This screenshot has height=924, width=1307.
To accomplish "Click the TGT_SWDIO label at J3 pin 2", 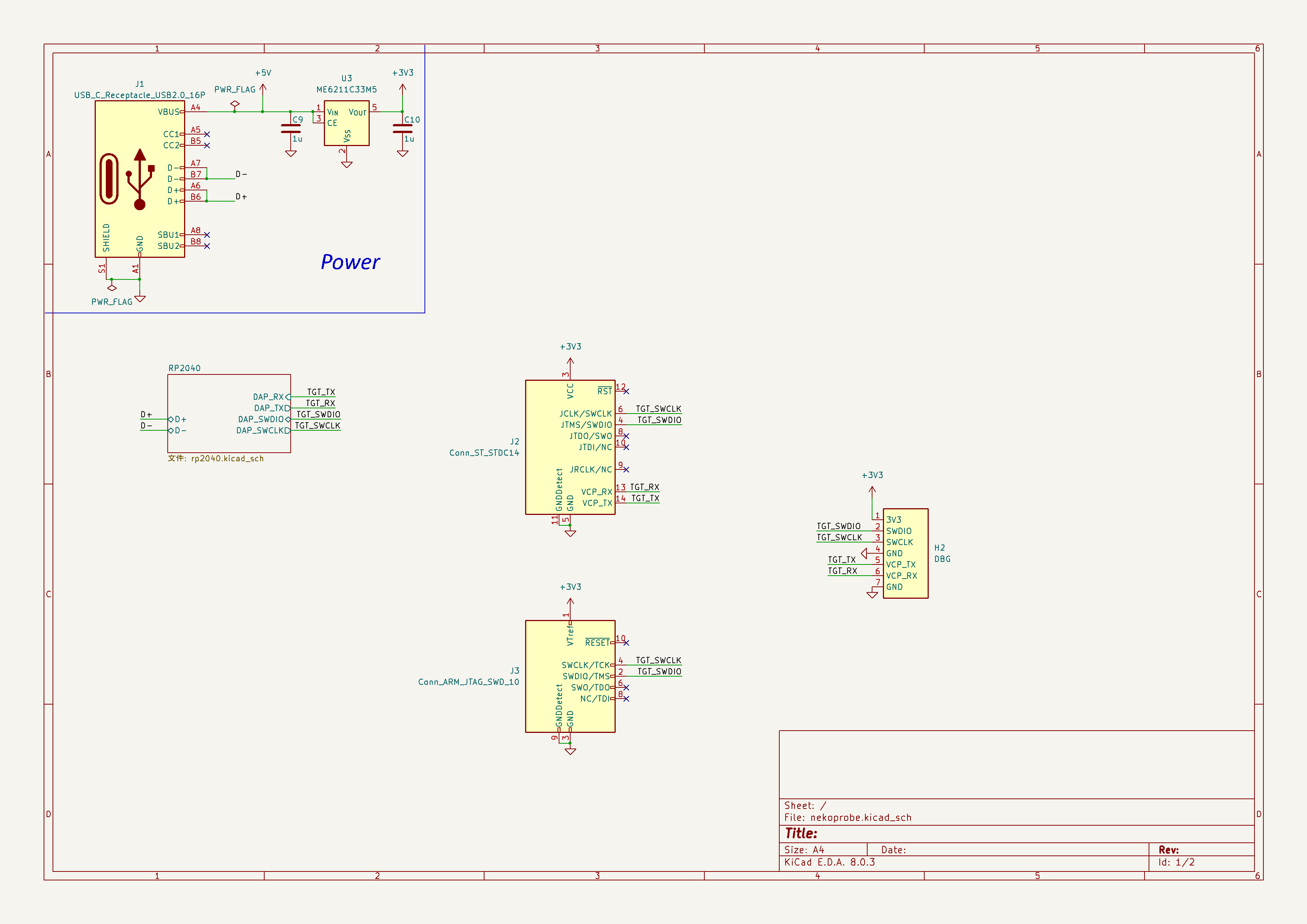I will [x=659, y=671].
